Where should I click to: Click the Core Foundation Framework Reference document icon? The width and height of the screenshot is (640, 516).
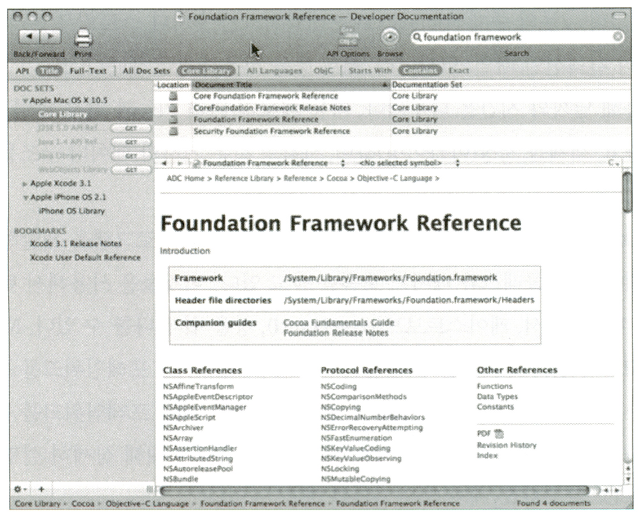[173, 96]
